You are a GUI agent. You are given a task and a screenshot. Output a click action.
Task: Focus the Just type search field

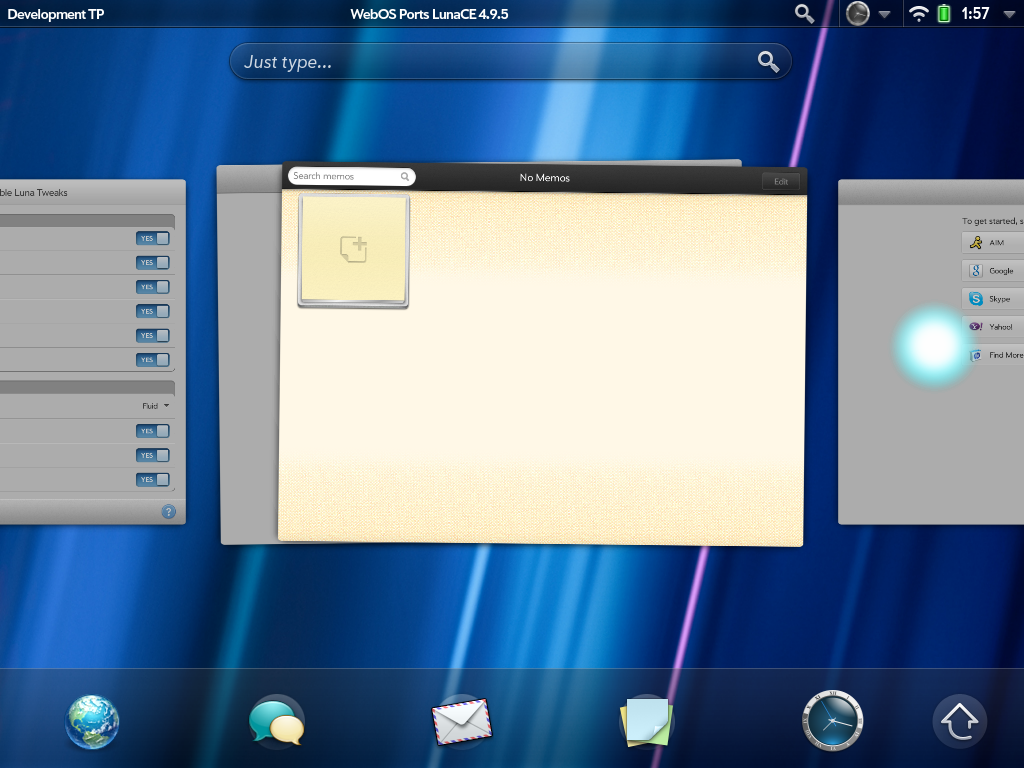(x=495, y=62)
